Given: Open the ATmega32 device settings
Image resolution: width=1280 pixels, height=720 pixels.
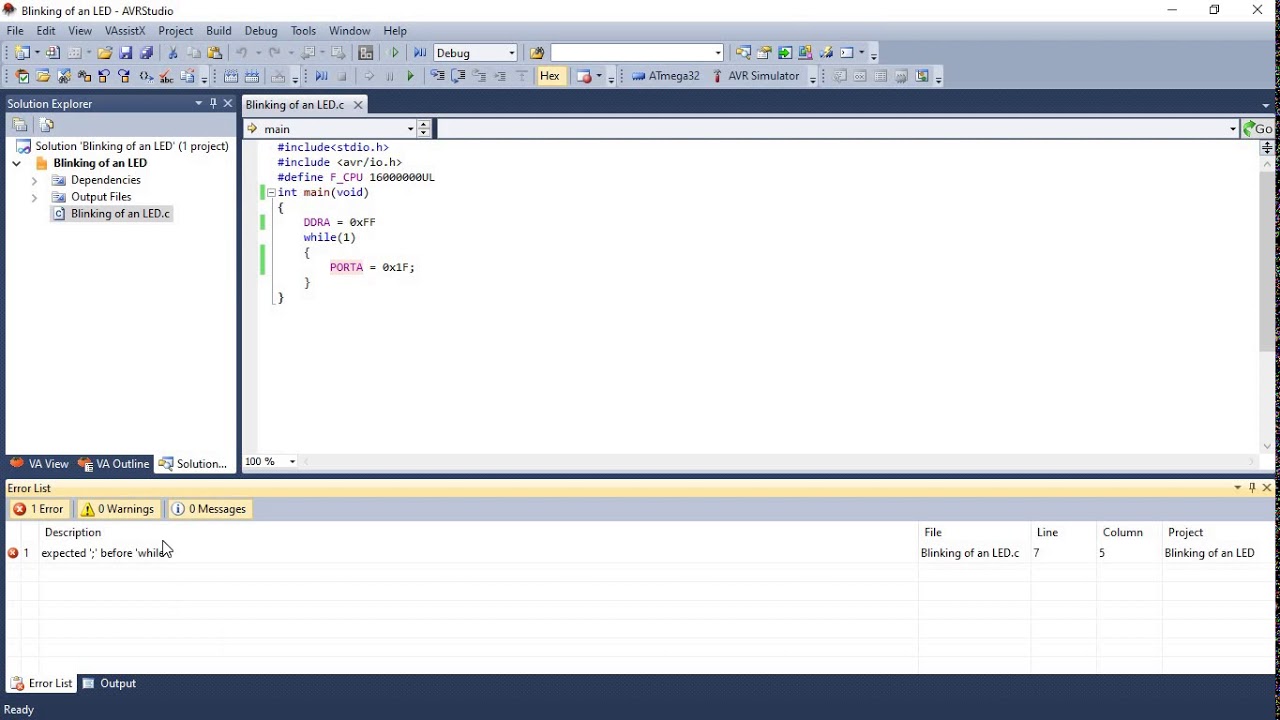Looking at the screenshot, I should click(x=666, y=76).
